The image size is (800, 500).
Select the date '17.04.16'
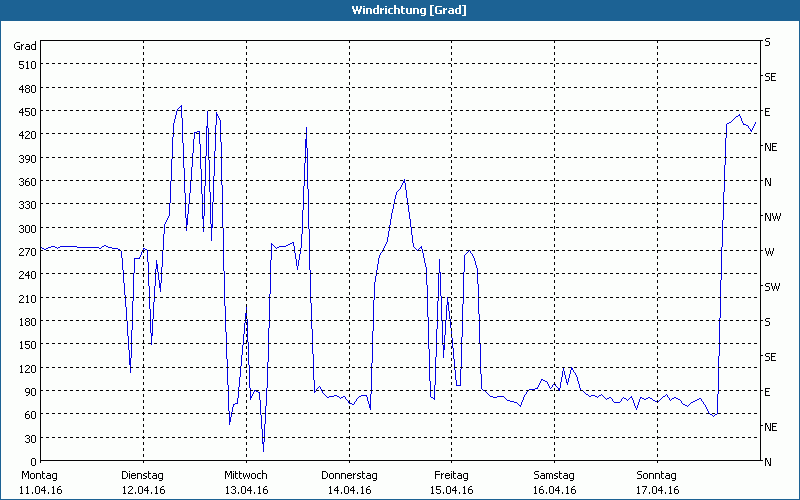[657, 490]
